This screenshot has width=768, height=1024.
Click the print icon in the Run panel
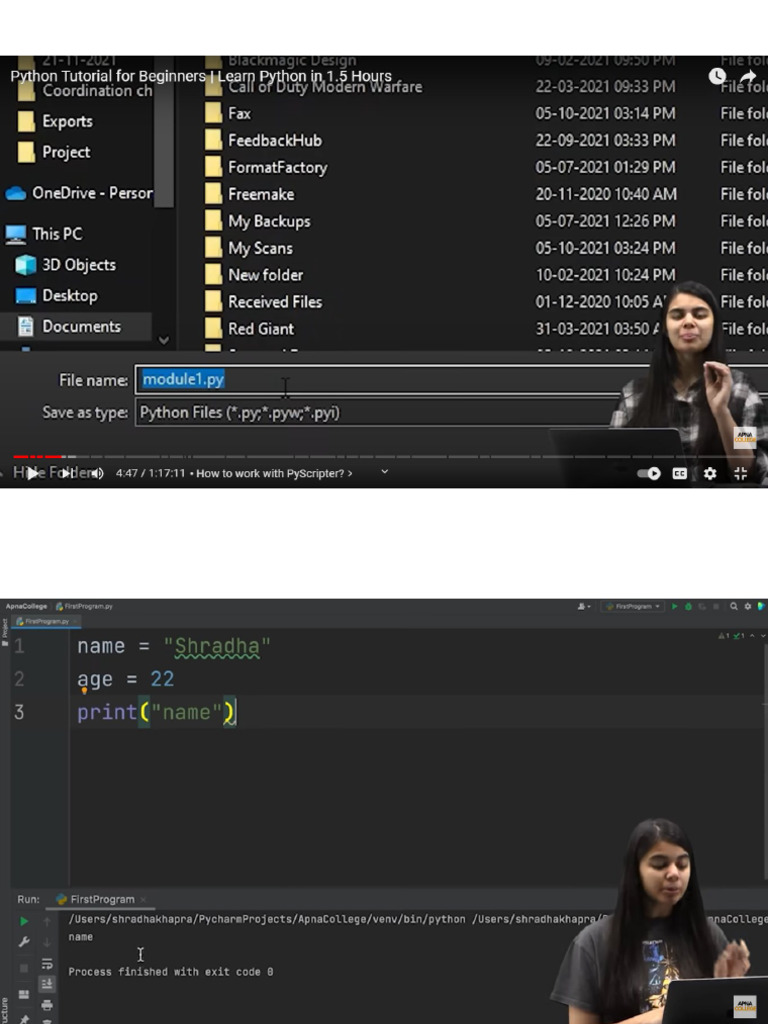pyautogui.click(x=46, y=1005)
